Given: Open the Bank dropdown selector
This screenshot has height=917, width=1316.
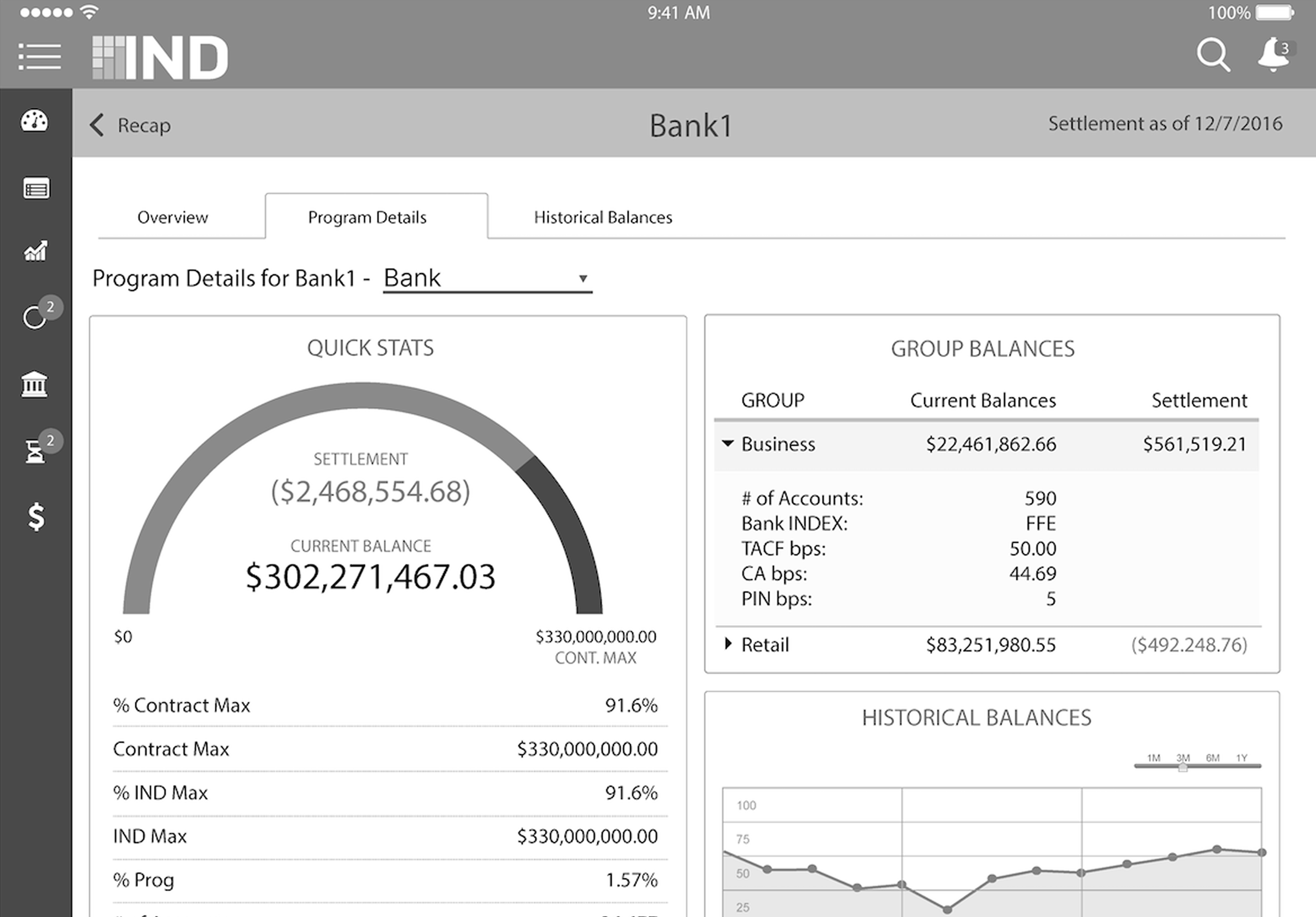Looking at the screenshot, I should 487,279.
